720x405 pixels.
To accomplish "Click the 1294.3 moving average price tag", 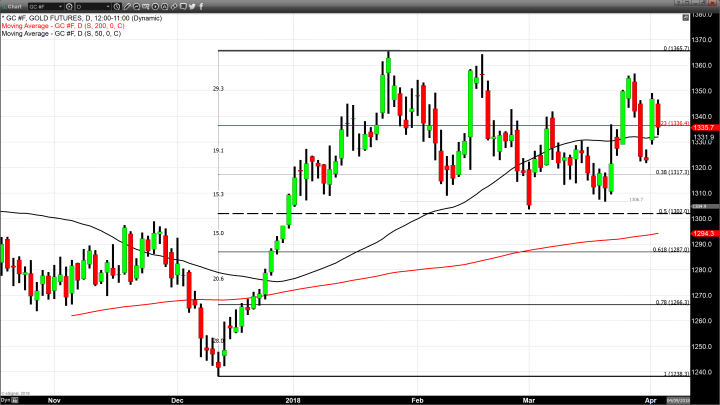I will [701, 232].
